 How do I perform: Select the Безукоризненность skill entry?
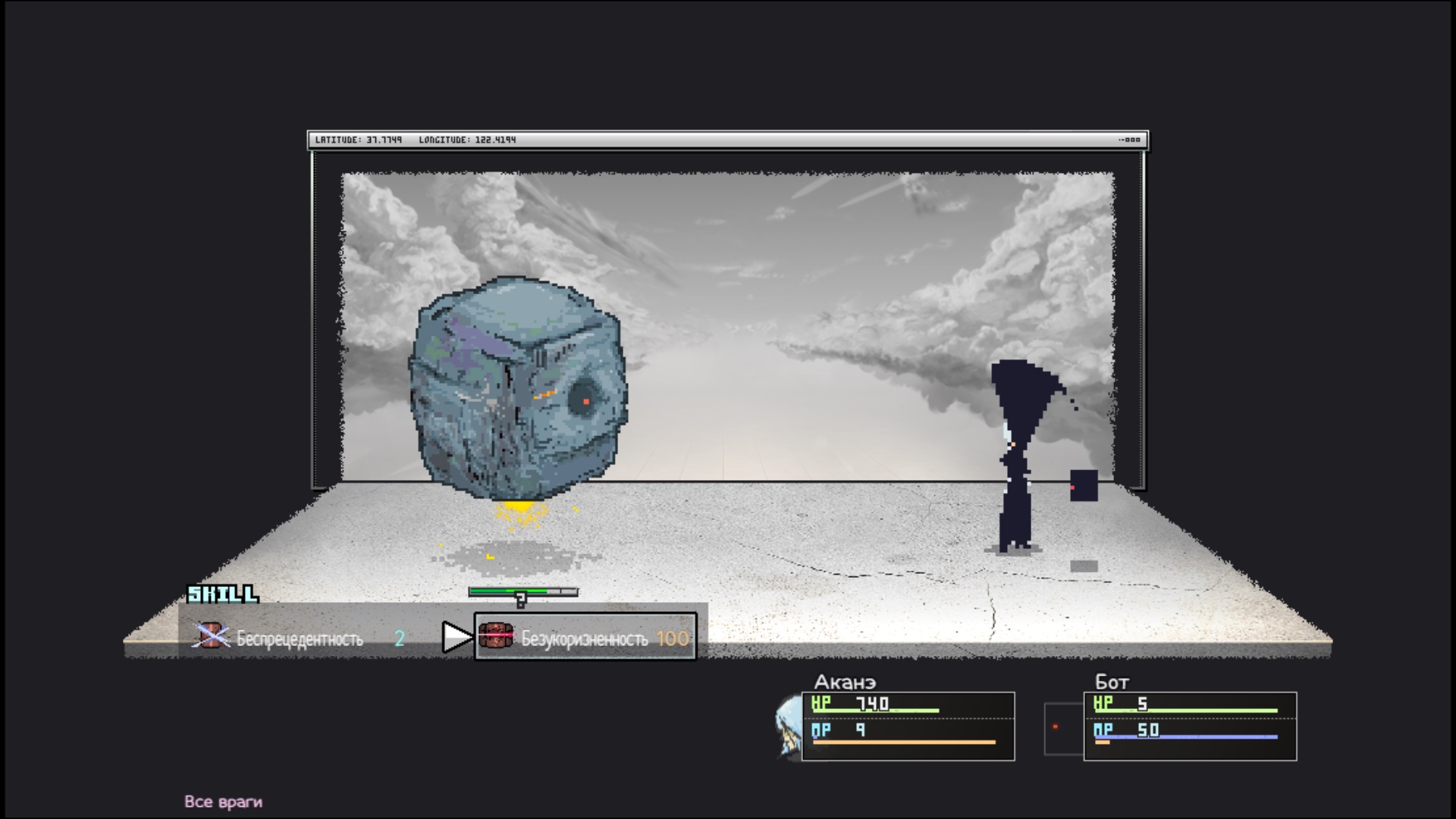coord(585,638)
